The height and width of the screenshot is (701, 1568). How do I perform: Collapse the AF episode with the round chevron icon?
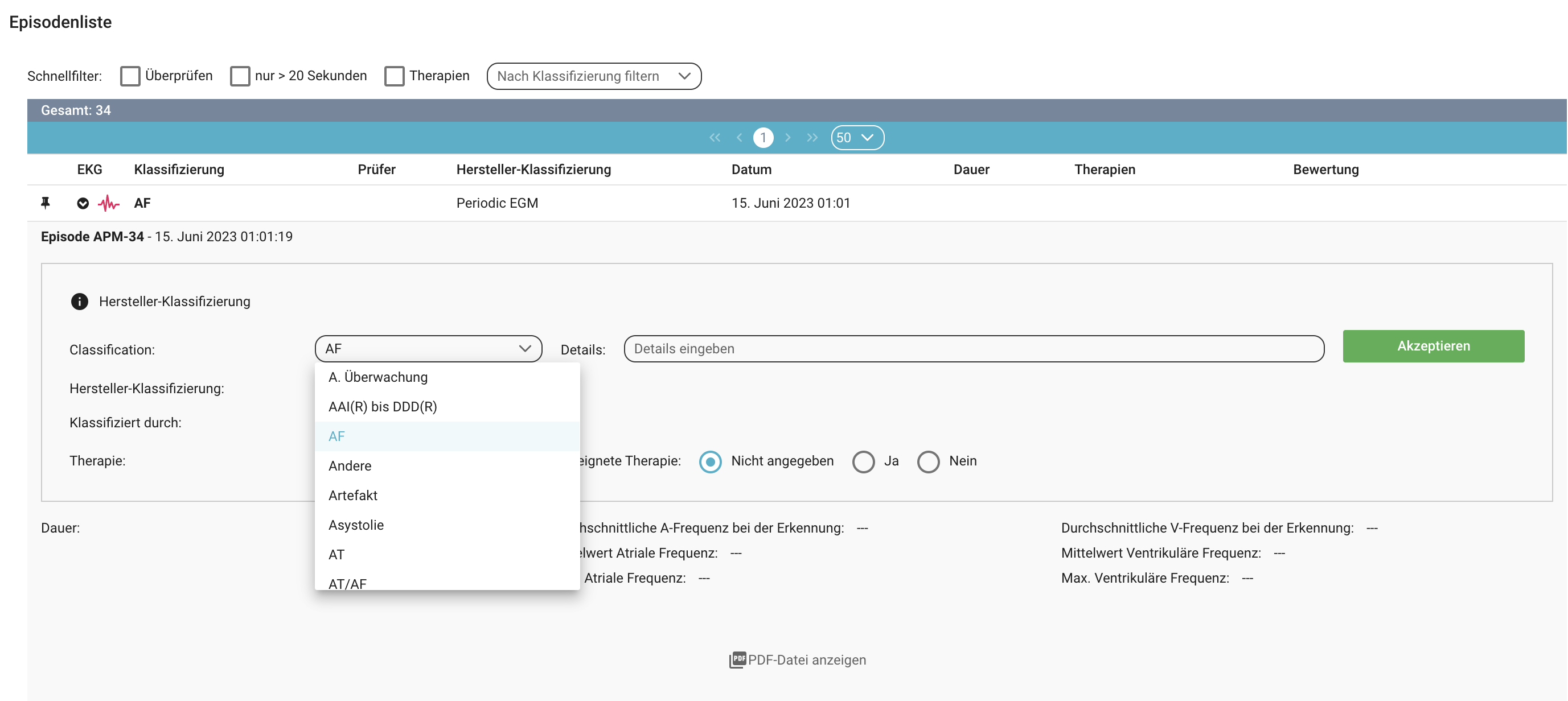click(83, 203)
